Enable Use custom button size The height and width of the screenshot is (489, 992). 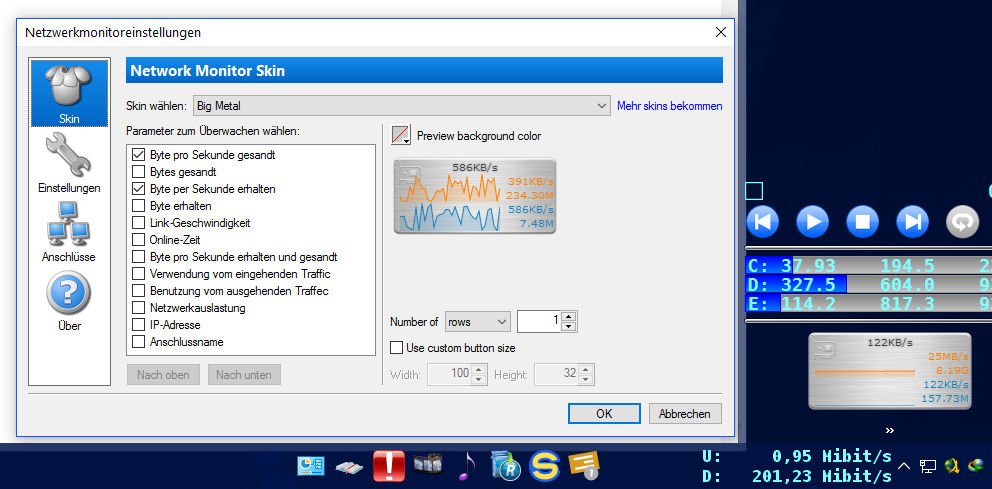click(396, 348)
